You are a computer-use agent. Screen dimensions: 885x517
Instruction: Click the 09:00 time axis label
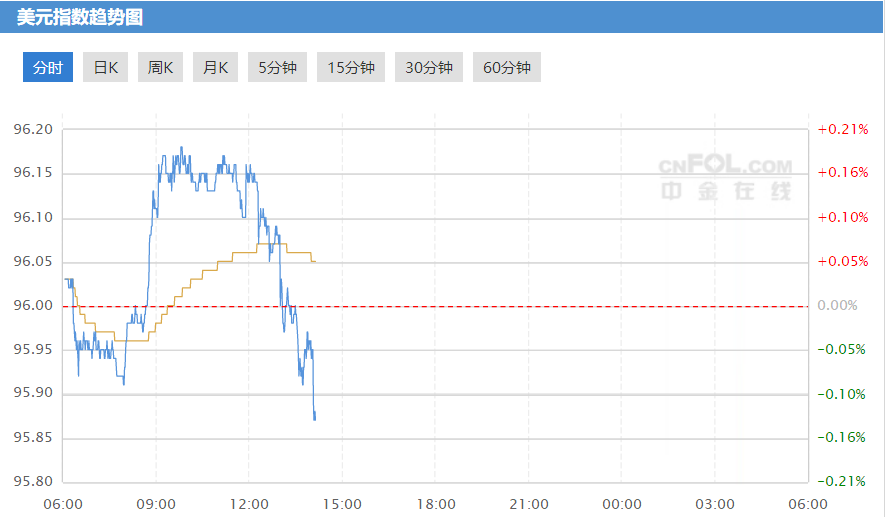156,503
